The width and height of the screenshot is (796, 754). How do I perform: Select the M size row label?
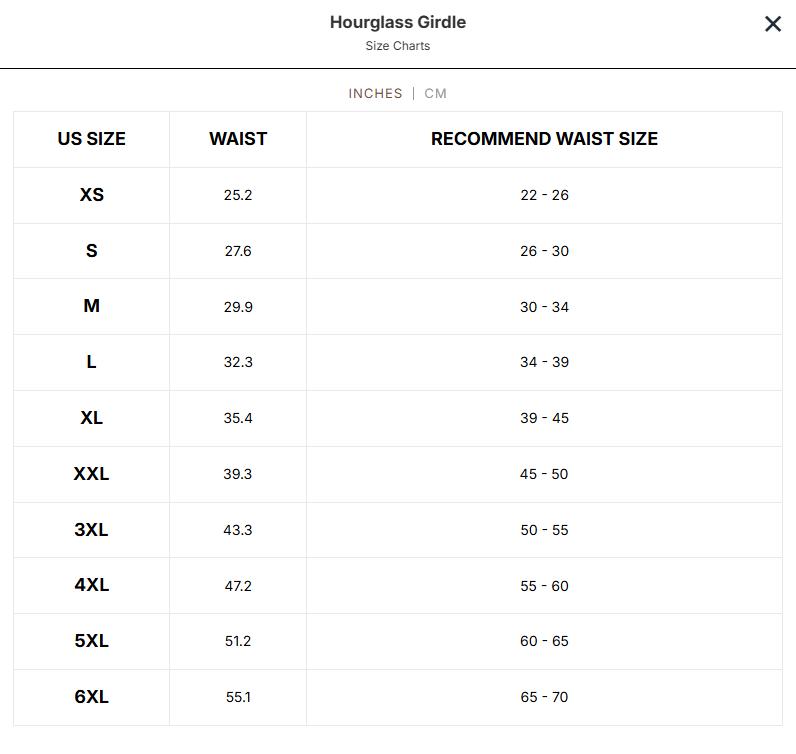point(91,306)
